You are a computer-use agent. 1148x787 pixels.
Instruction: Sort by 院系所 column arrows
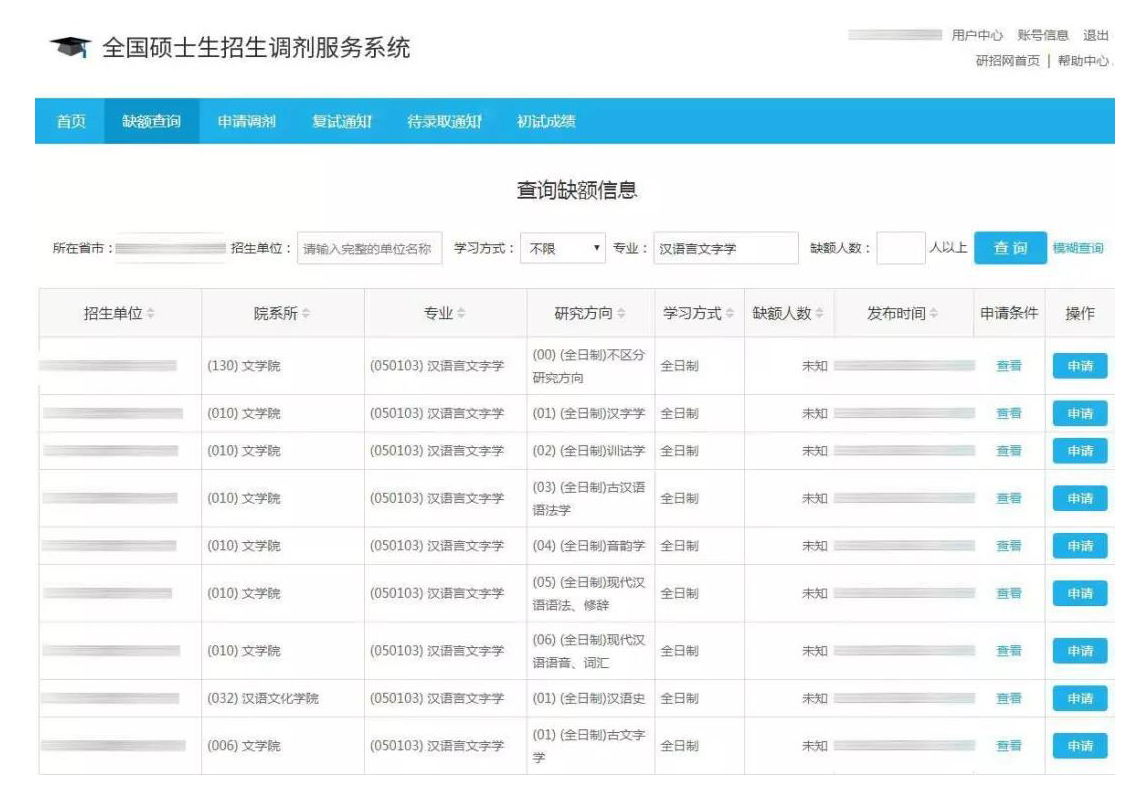(306, 313)
